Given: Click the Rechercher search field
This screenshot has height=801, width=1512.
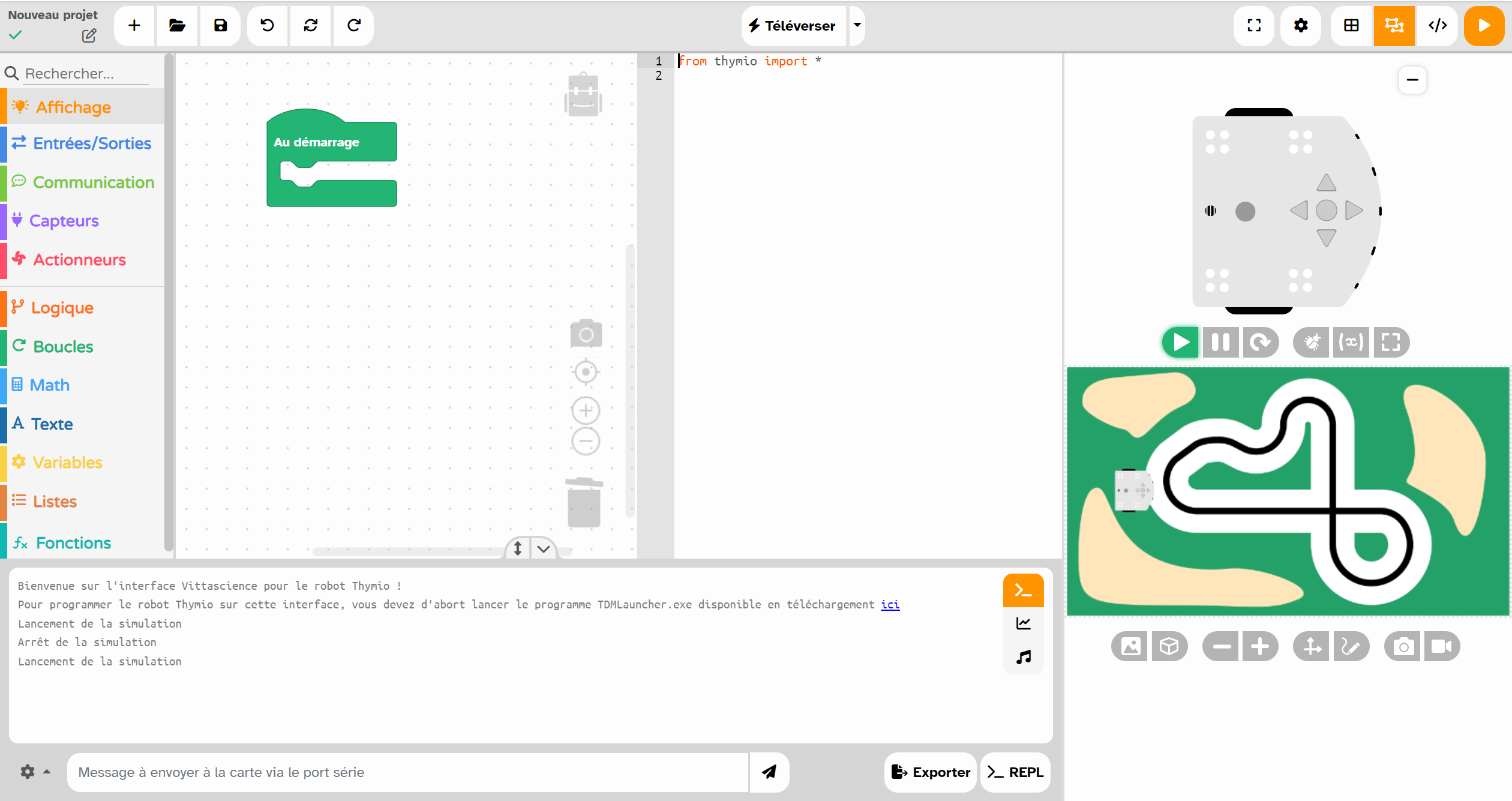Looking at the screenshot, I should point(86,73).
